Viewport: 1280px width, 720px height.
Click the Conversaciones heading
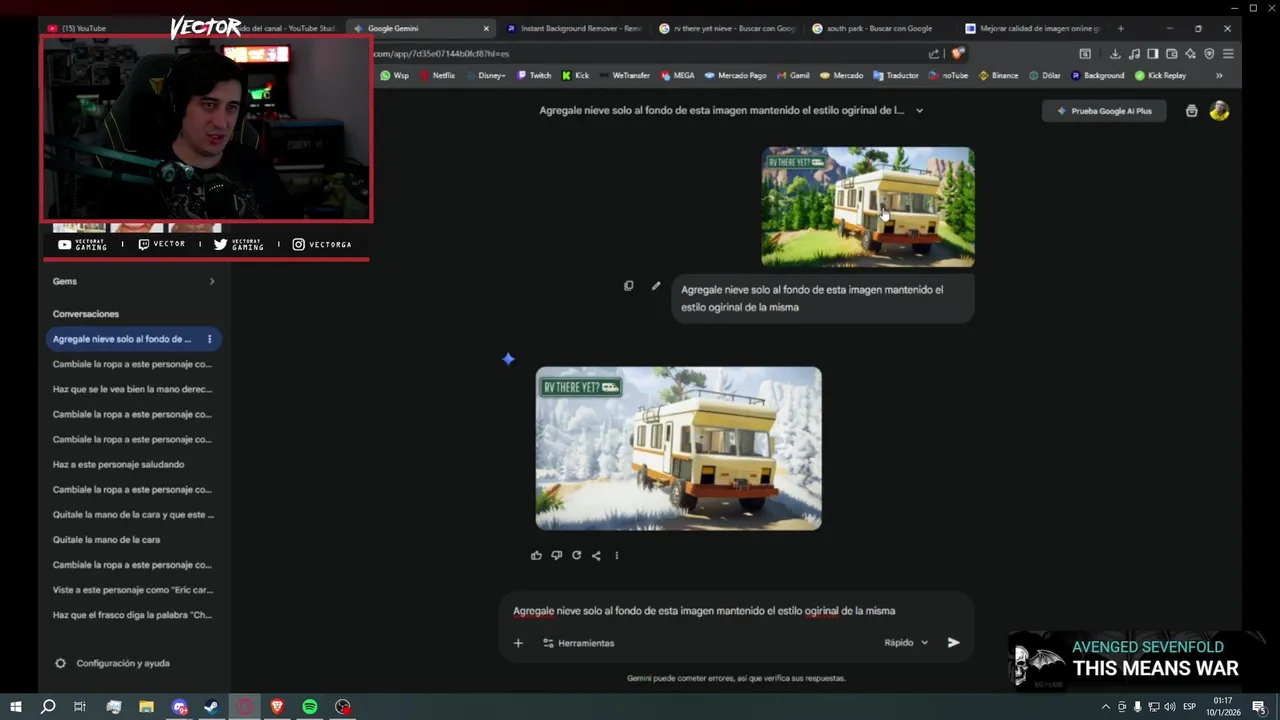point(86,314)
